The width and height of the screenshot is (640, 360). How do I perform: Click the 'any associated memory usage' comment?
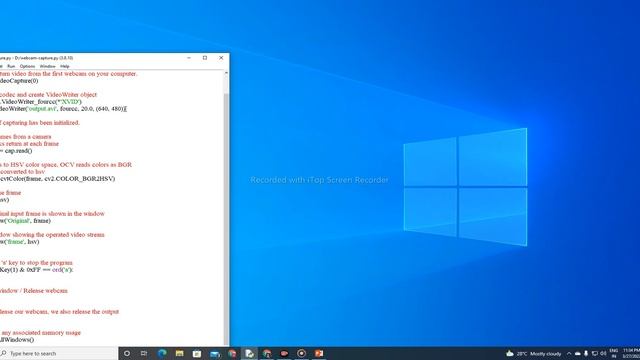click(40, 333)
